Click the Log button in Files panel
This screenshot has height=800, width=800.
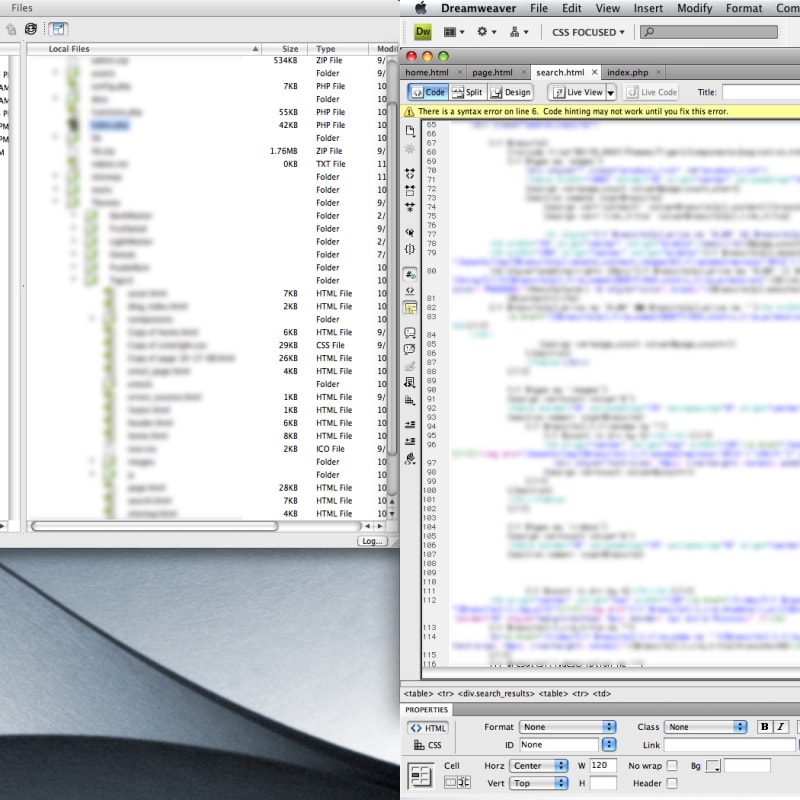372,540
